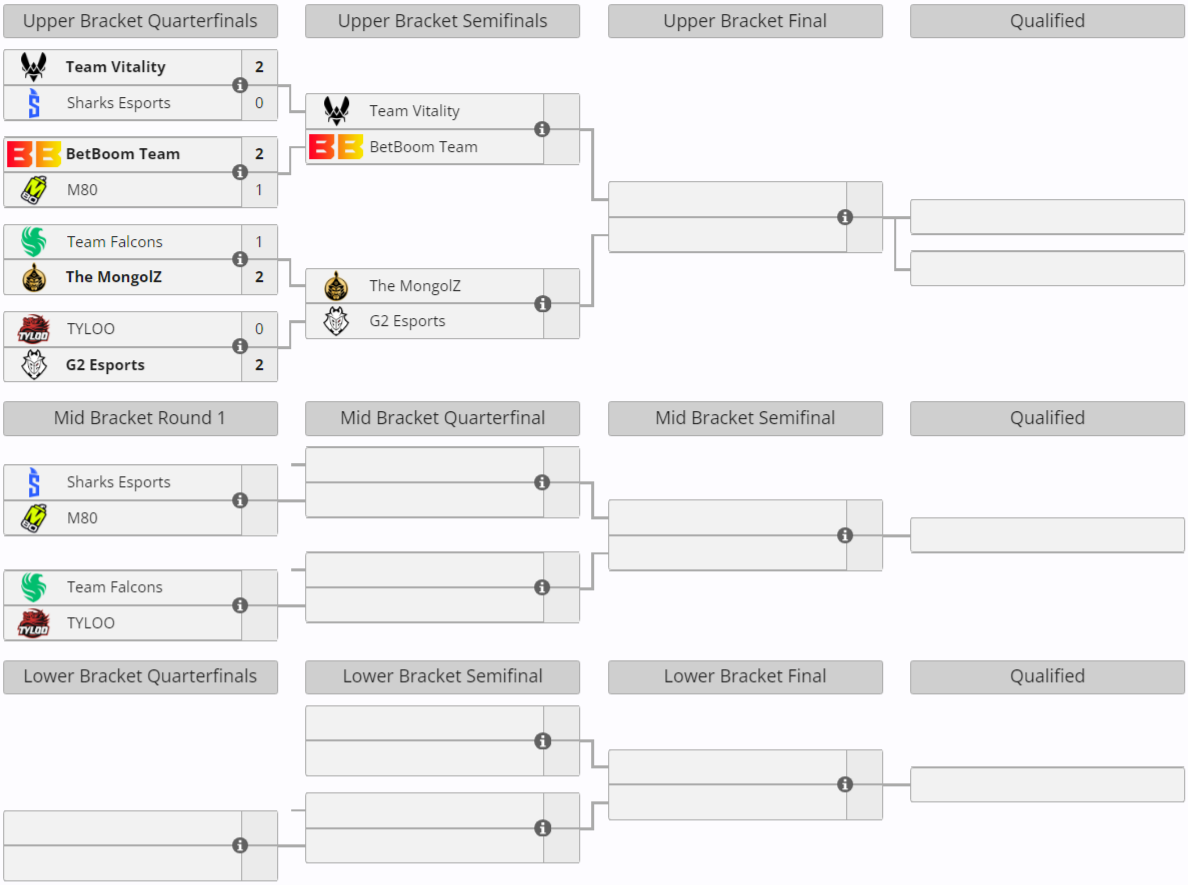1188x885 pixels.
Task: Open info for Vitality vs BetBoom semifinal
Action: (x=542, y=129)
